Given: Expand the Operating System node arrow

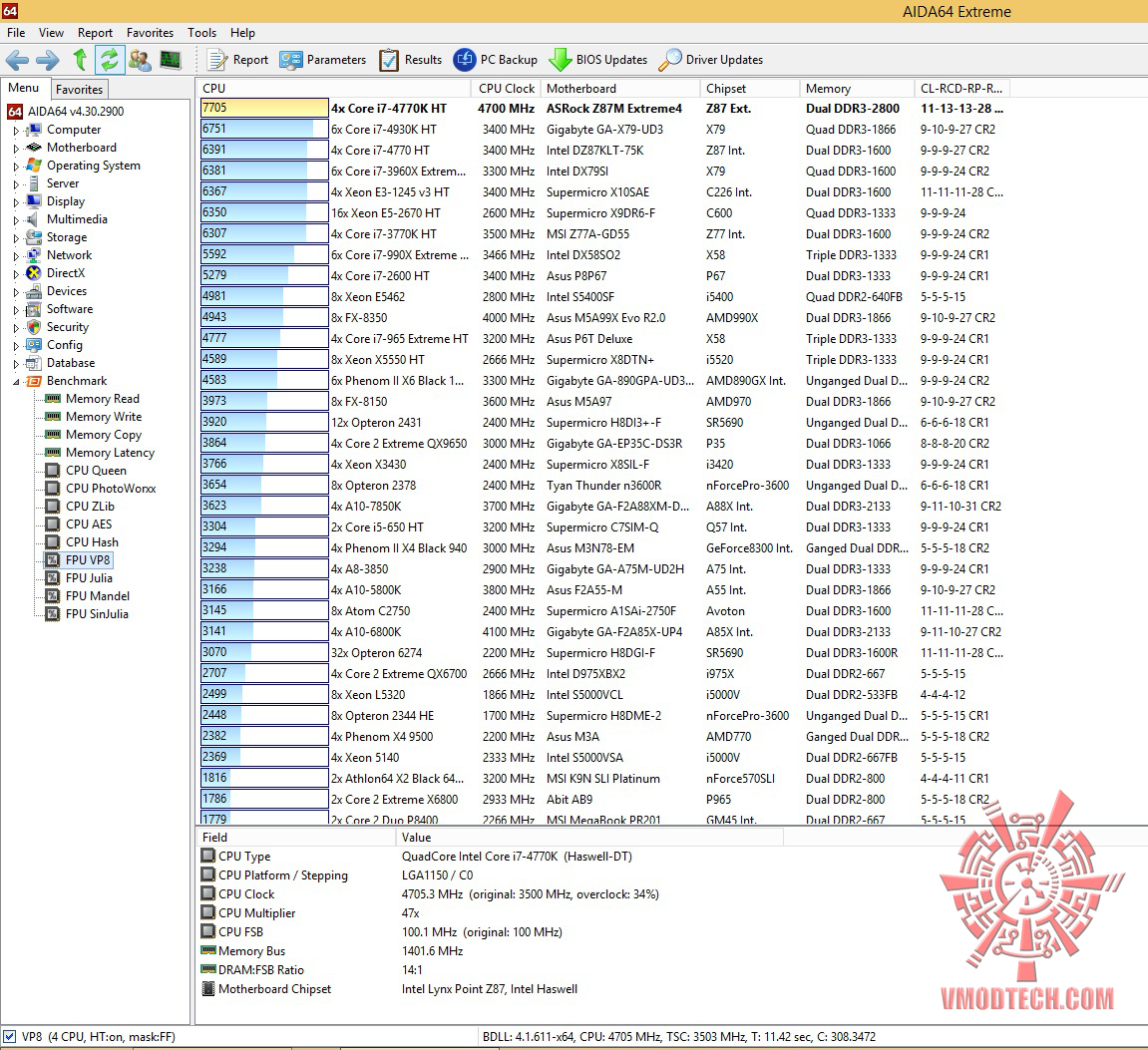Looking at the screenshot, I should 16,167.
